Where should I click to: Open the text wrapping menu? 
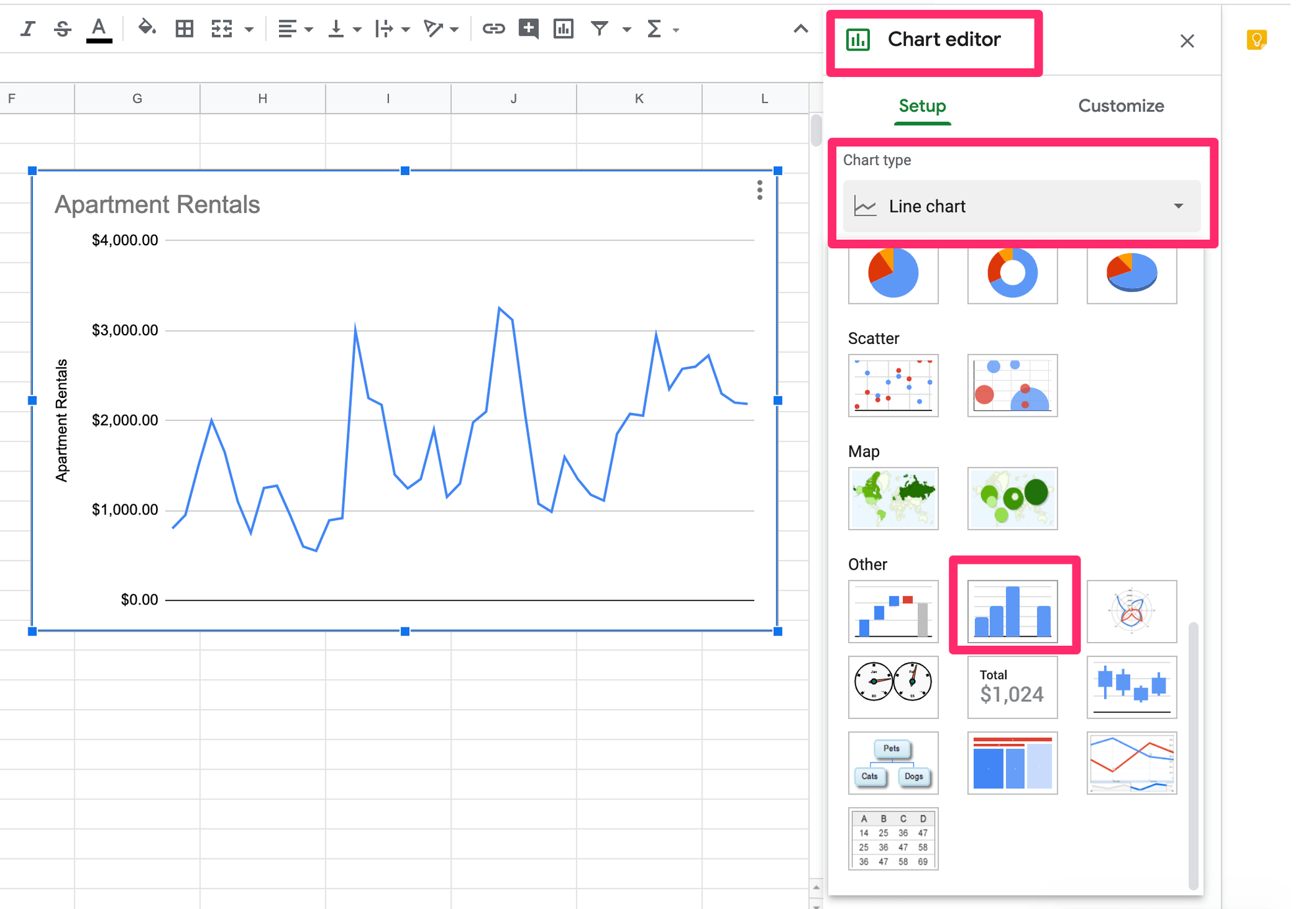384,28
